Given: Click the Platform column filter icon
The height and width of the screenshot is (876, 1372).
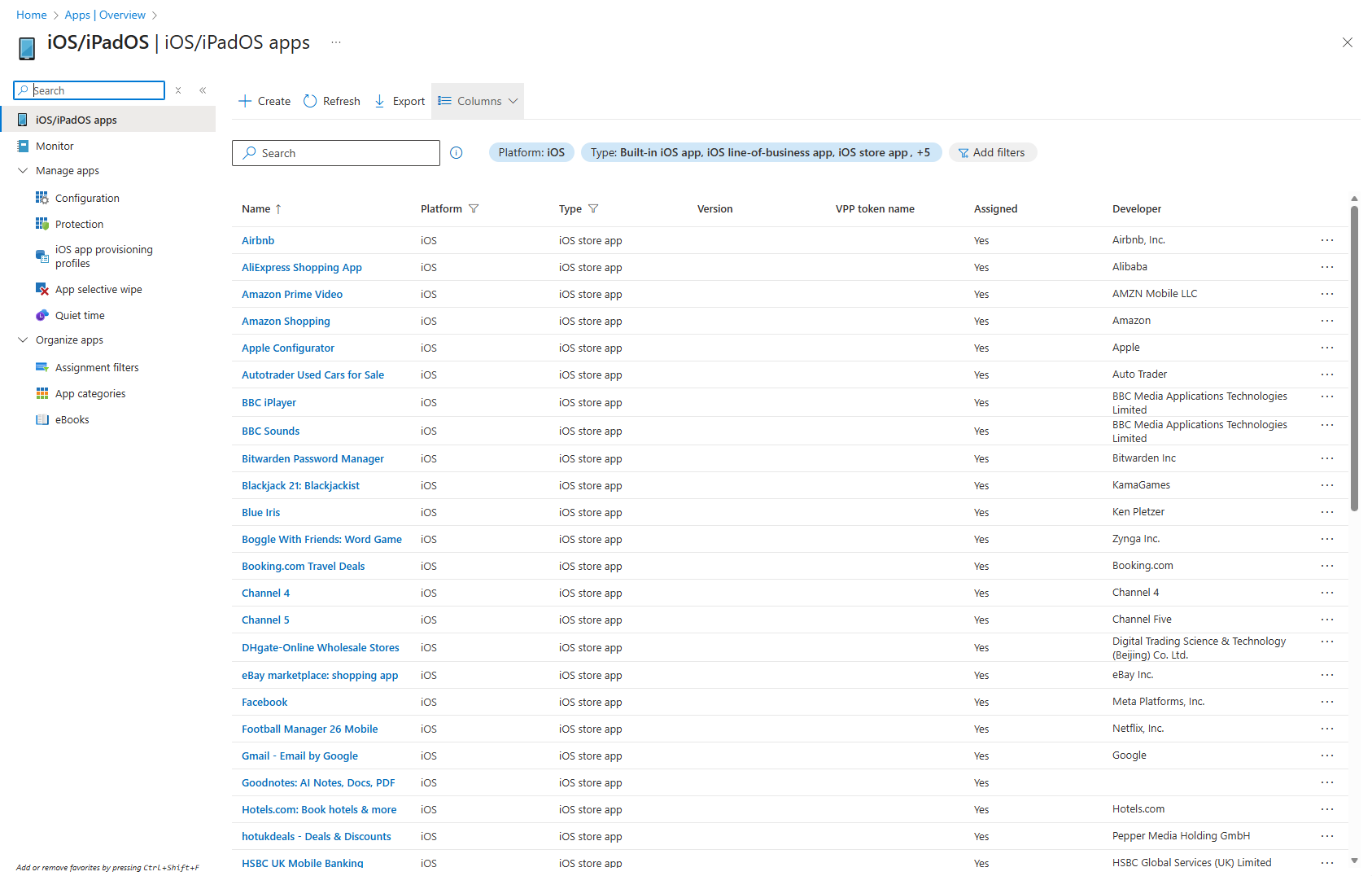Looking at the screenshot, I should click(x=474, y=209).
